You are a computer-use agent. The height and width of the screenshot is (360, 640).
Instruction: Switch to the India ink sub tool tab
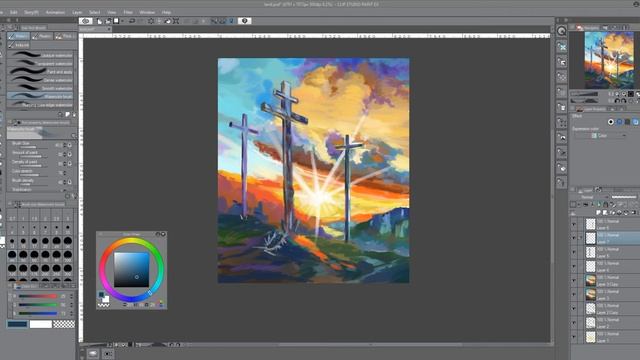coord(19,45)
